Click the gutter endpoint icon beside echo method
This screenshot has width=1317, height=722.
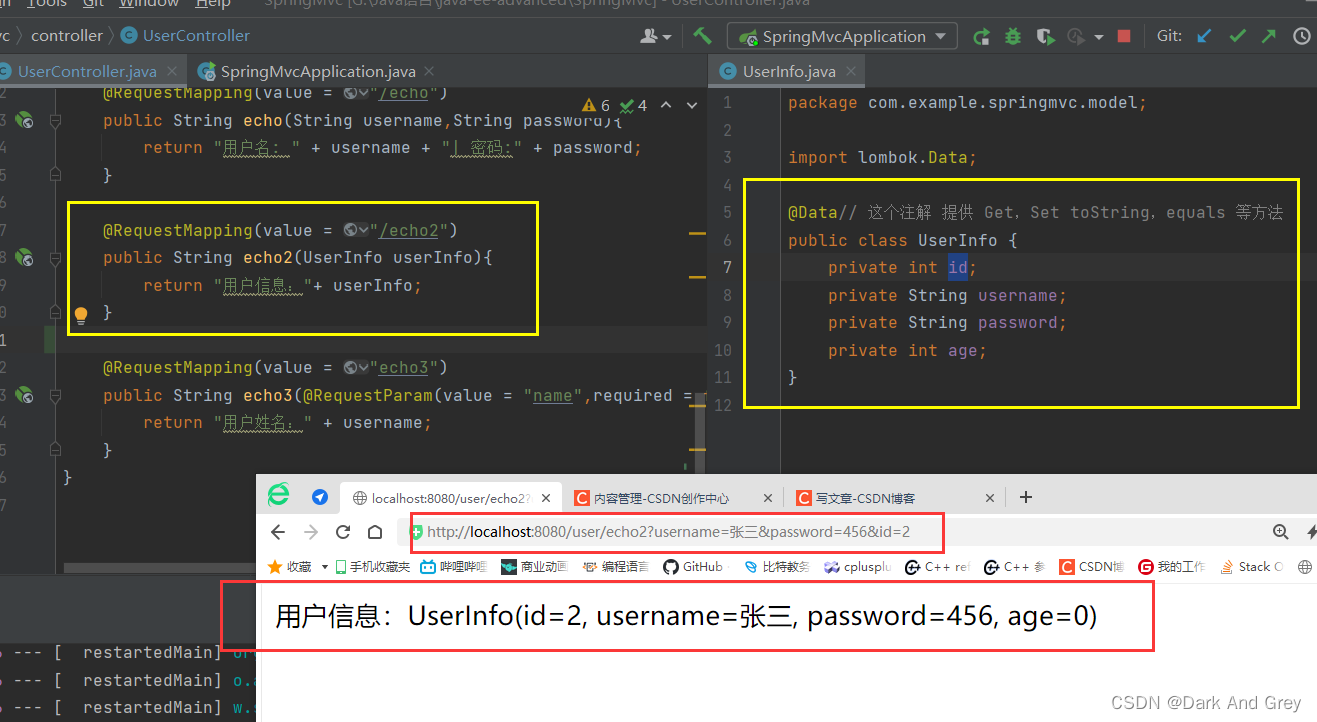point(24,120)
